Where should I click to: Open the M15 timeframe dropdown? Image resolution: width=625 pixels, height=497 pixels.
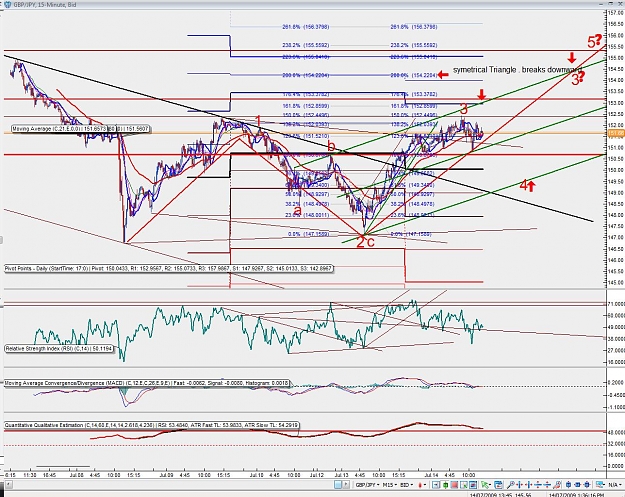click(389, 485)
